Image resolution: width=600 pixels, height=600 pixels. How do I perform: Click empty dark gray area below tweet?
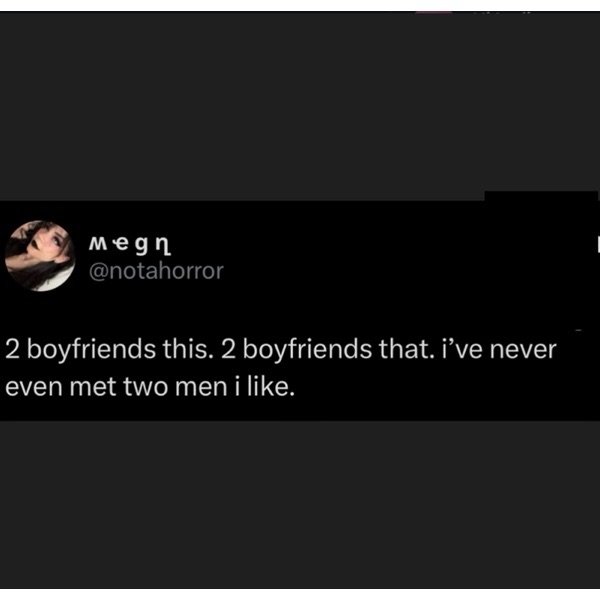[300, 510]
